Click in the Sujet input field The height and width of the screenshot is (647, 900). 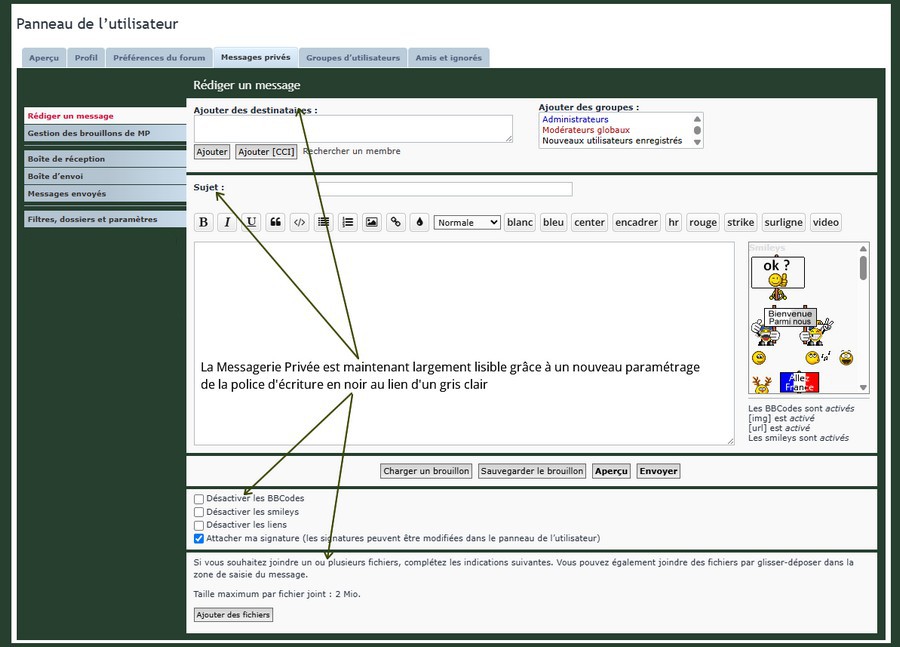[445, 189]
